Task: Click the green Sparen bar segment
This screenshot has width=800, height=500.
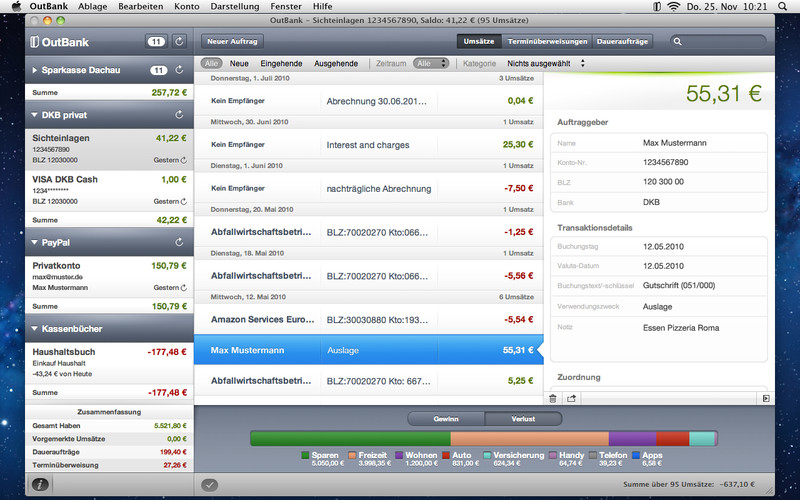Action: pos(350,438)
